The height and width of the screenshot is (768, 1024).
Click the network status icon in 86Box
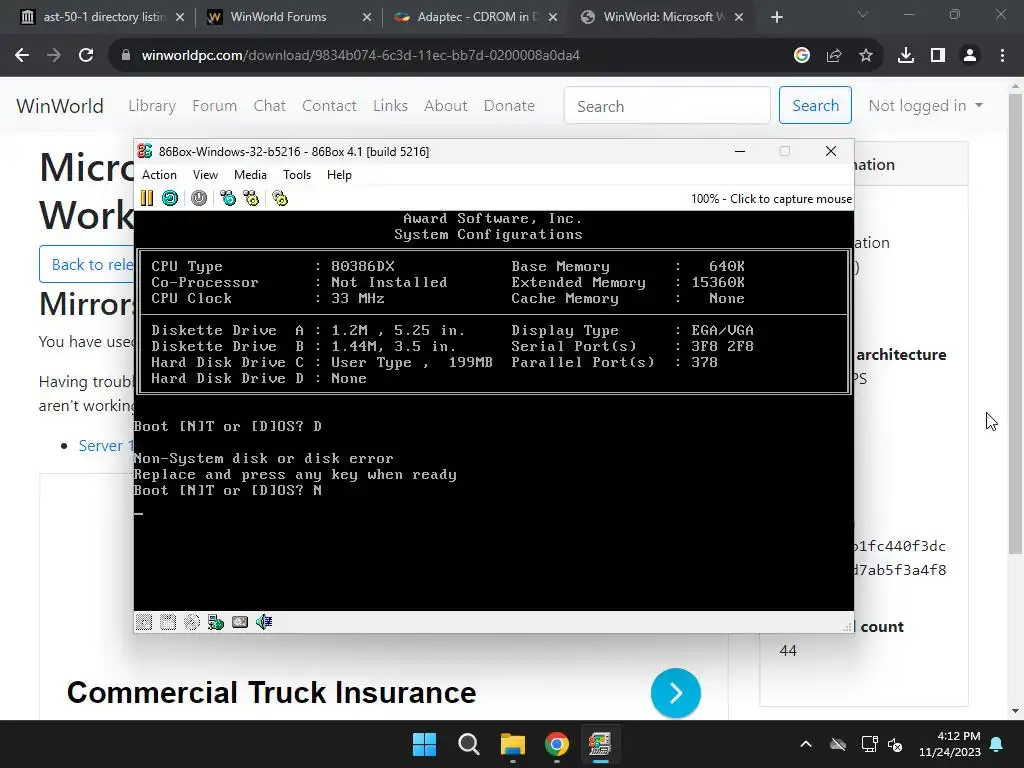(216, 622)
